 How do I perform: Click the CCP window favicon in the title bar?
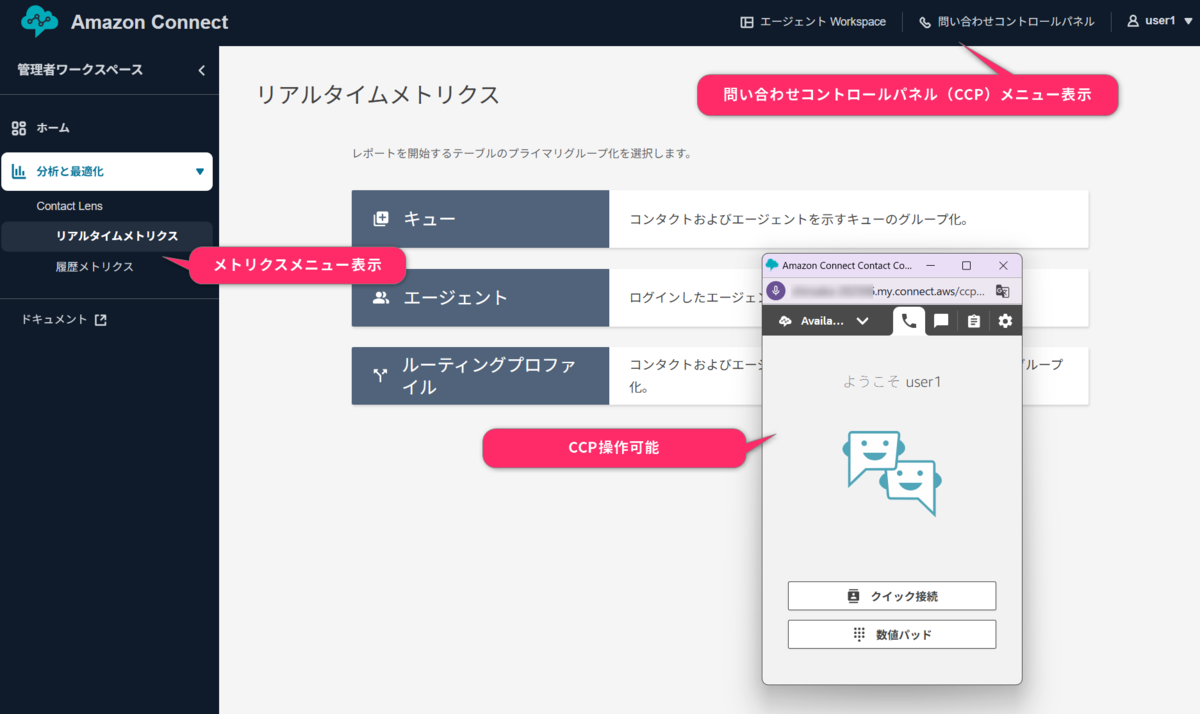point(772,265)
